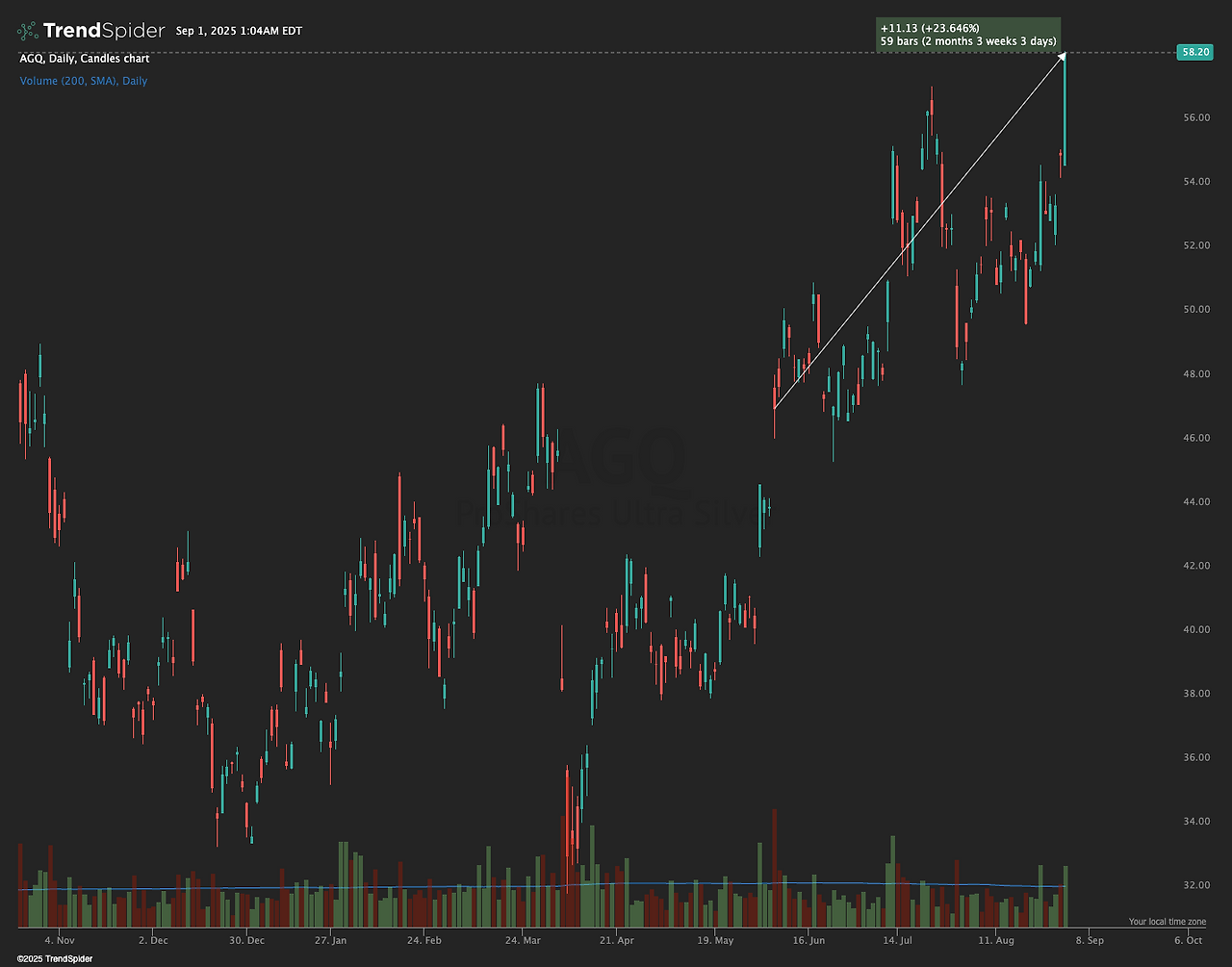
Task: Select the 42.00 price axis label
Action: click(1196, 566)
